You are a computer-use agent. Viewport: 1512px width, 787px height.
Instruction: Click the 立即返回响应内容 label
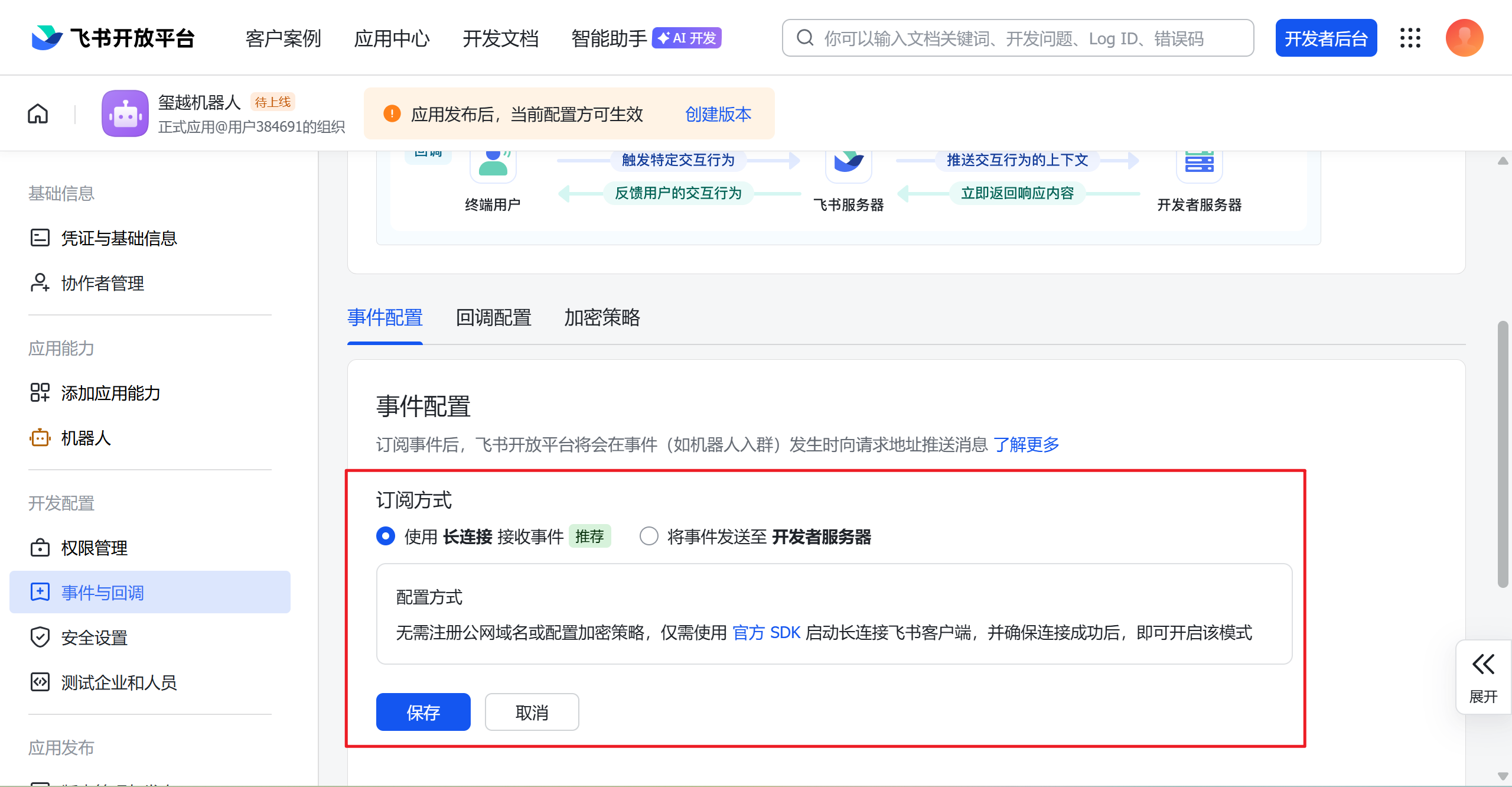coord(1017,193)
